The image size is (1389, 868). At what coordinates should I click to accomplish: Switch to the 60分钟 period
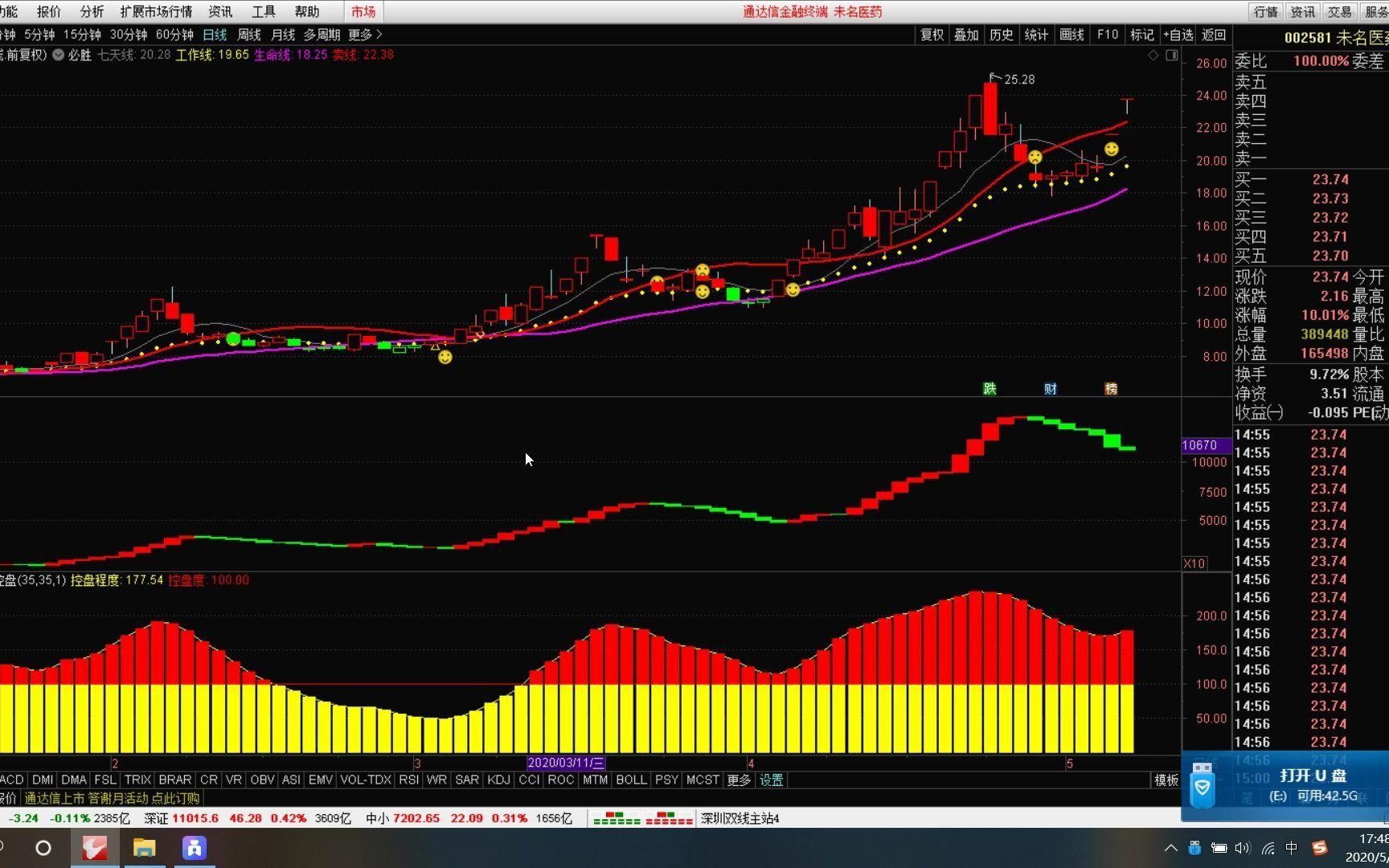coord(175,35)
